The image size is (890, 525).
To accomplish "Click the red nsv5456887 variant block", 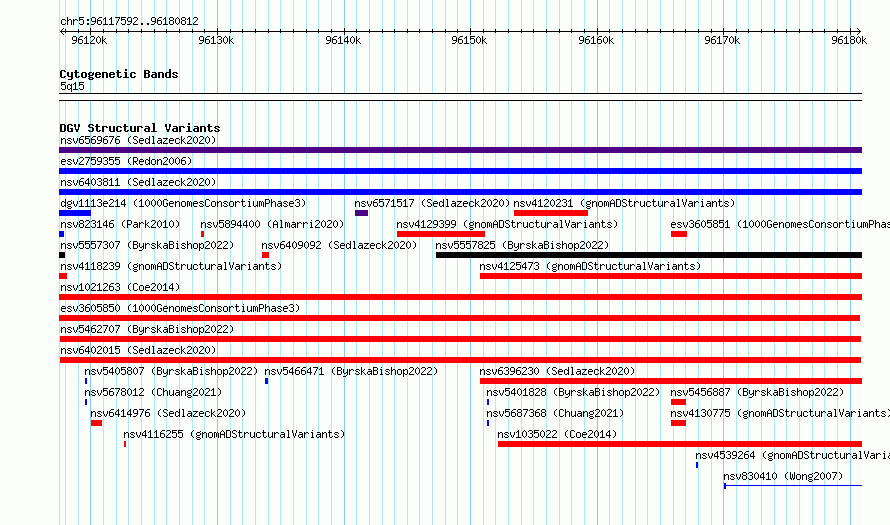I will pyautogui.click(x=678, y=402).
